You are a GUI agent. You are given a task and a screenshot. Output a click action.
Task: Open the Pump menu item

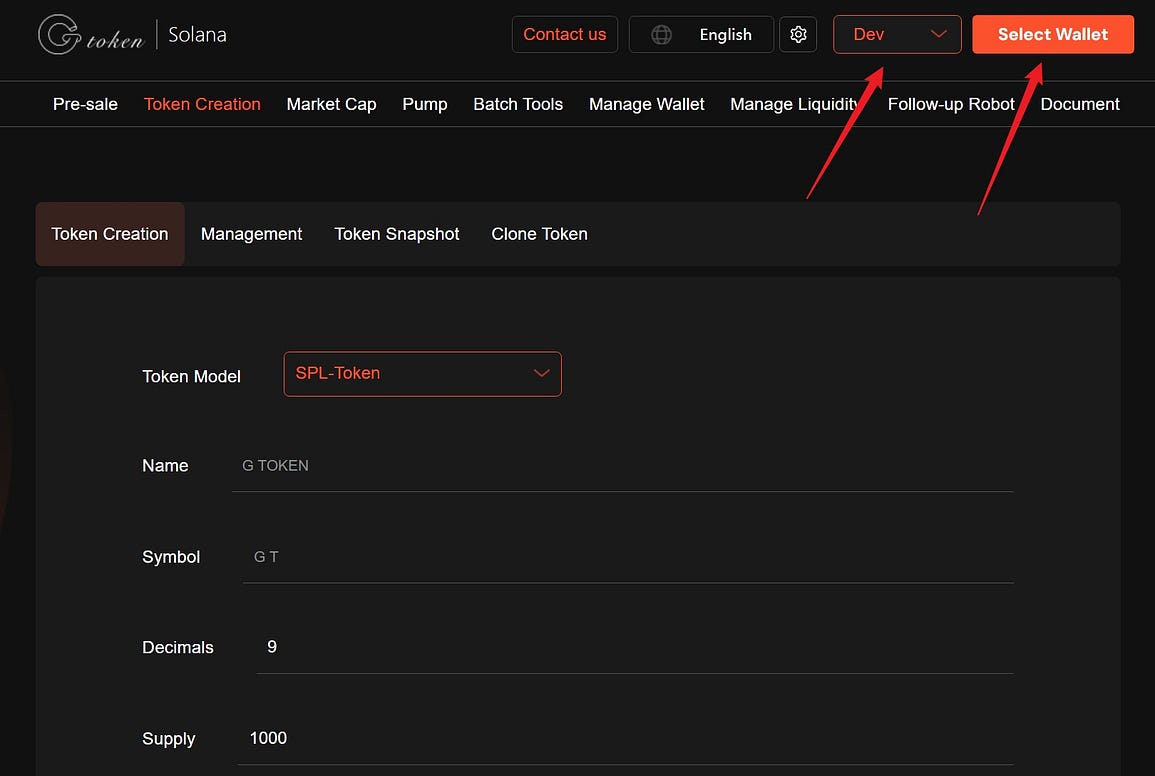pos(424,104)
